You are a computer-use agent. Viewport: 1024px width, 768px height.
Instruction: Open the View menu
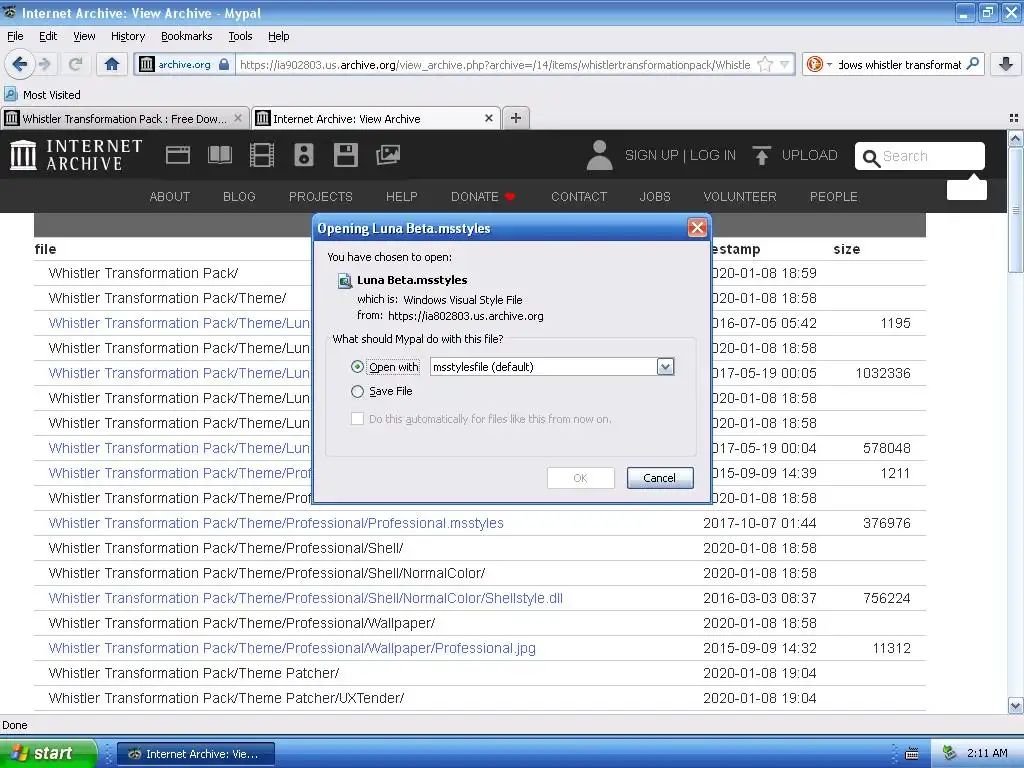click(84, 36)
